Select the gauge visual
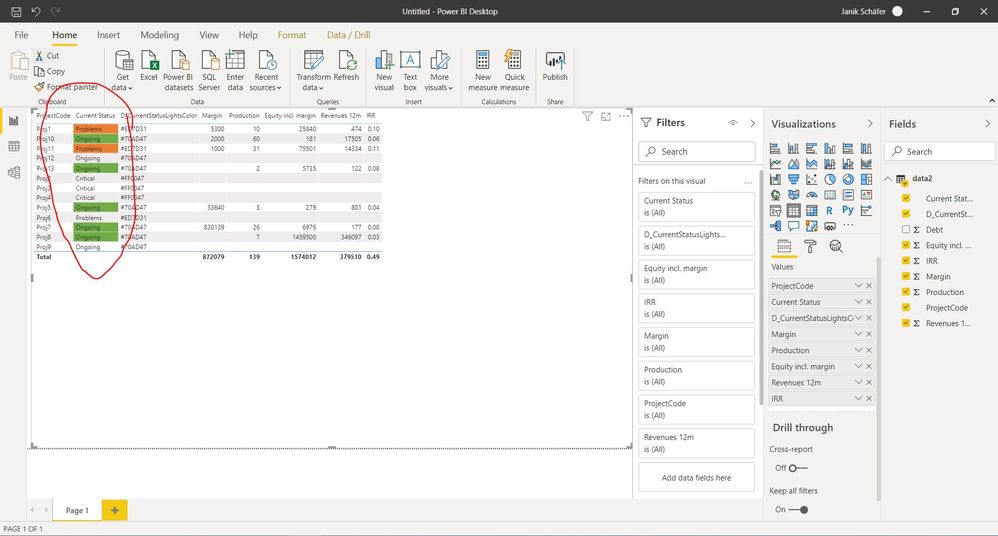Viewport: 998px width, 536px height. pos(812,195)
